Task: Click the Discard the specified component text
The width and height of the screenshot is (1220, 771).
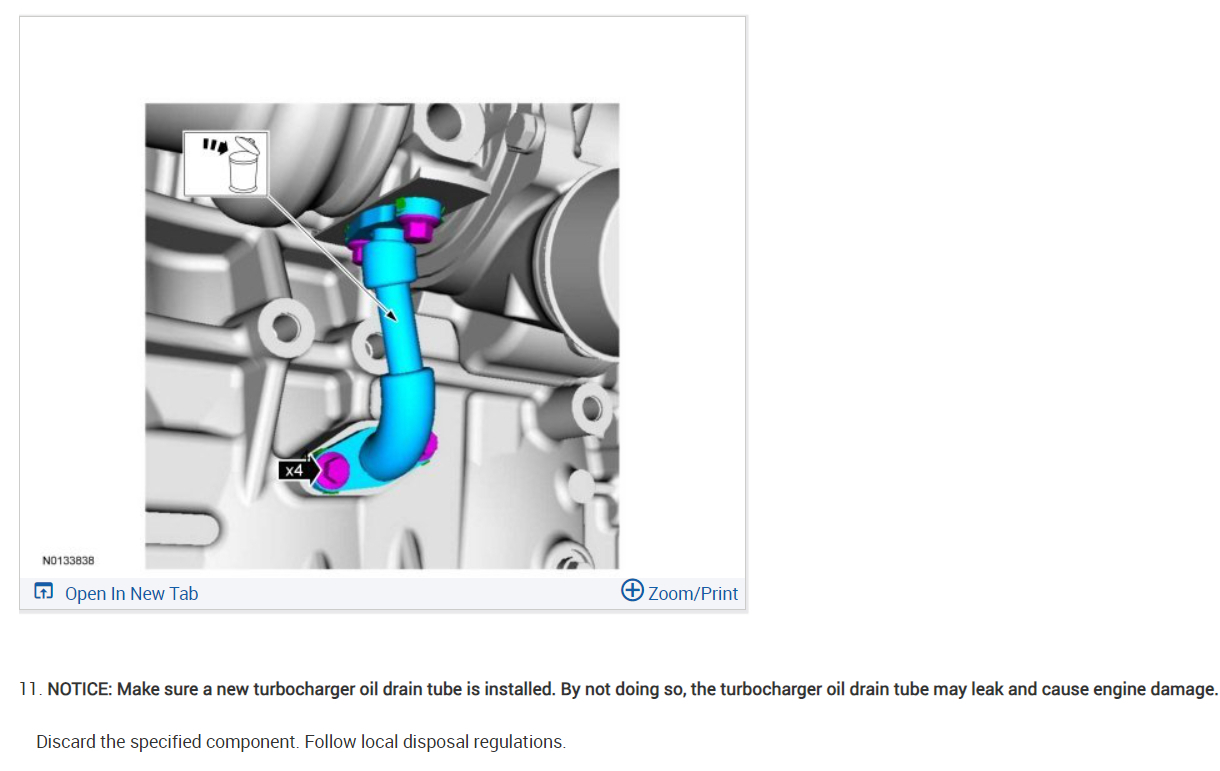Action: pos(168,742)
